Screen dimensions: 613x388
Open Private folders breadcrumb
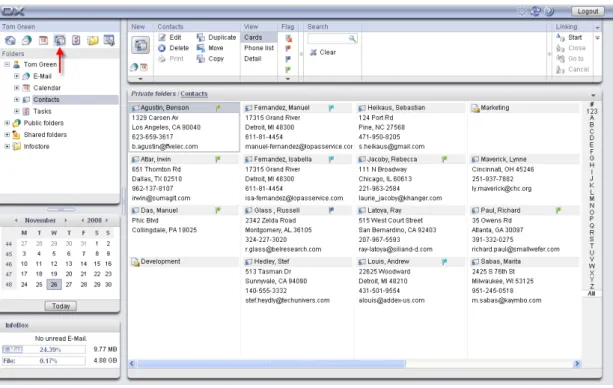(153, 94)
